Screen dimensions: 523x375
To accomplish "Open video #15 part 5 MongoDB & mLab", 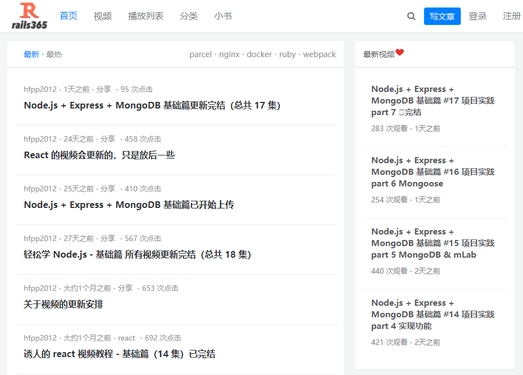I will (x=433, y=243).
